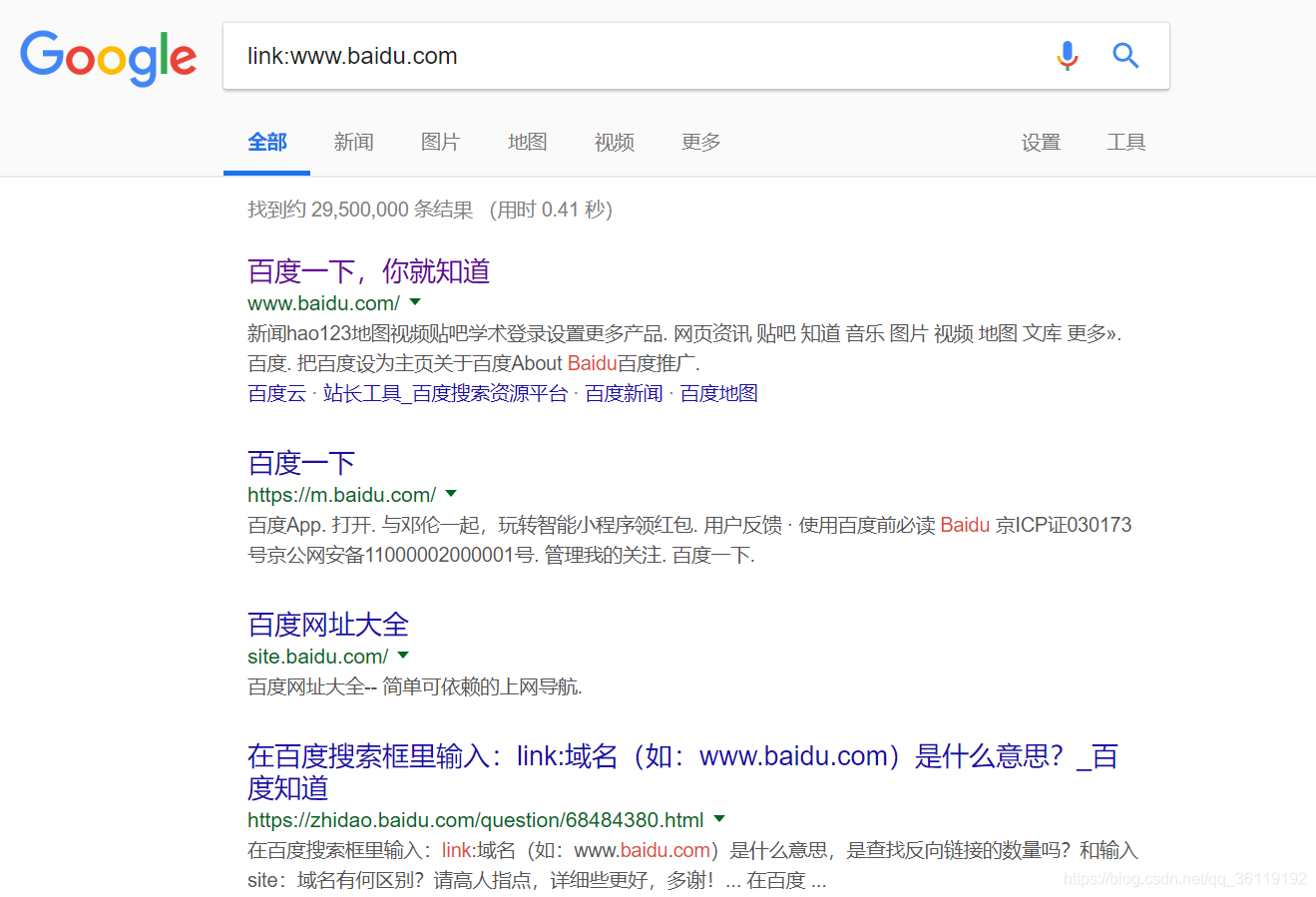Open the 视频 tab
The height and width of the screenshot is (897, 1316).
pyautogui.click(x=614, y=143)
